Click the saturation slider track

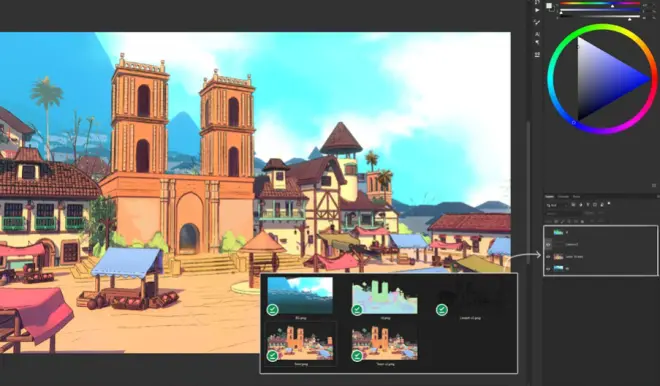[x=600, y=10]
